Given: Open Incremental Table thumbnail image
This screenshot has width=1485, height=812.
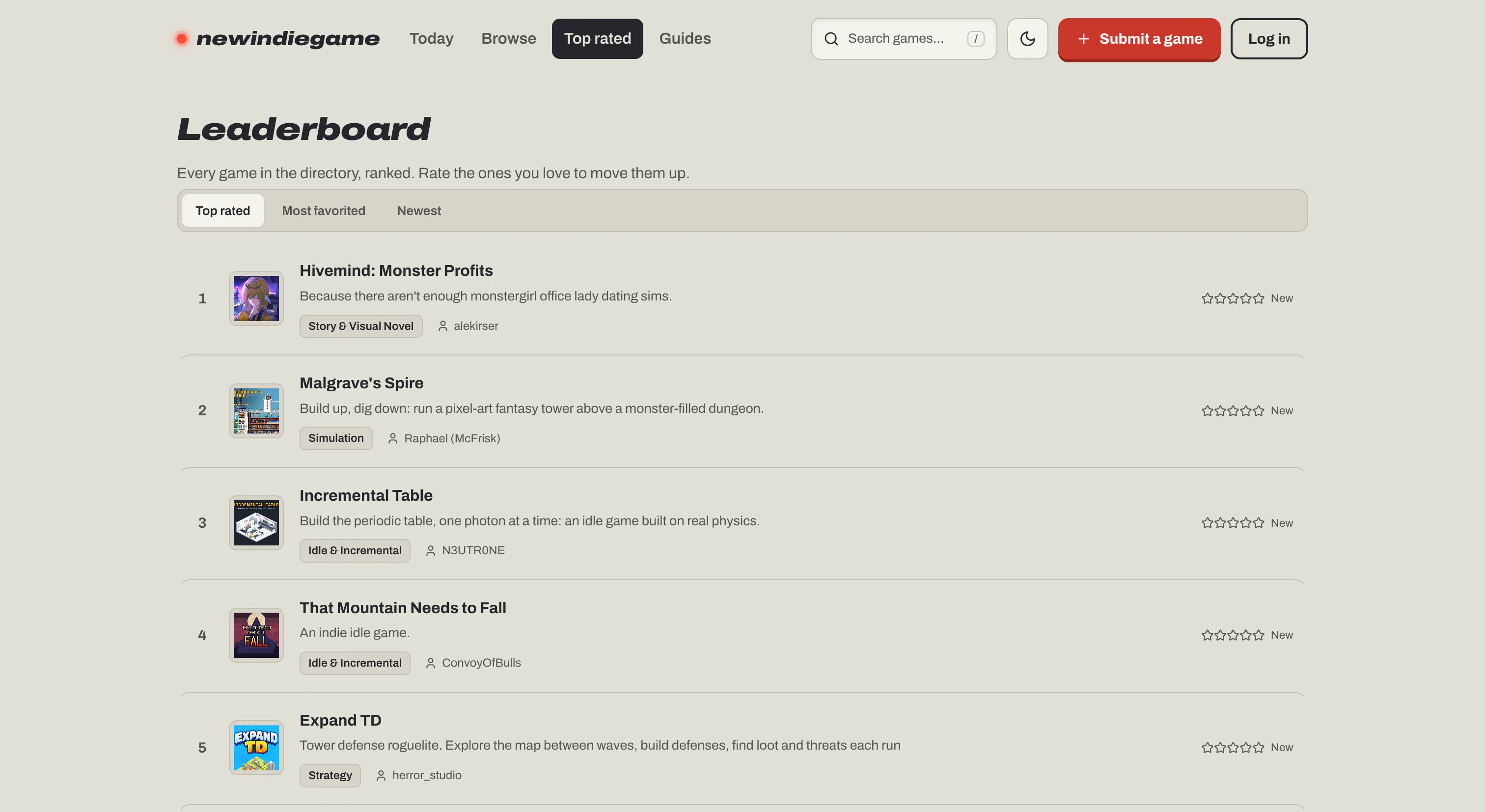Looking at the screenshot, I should tap(256, 523).
